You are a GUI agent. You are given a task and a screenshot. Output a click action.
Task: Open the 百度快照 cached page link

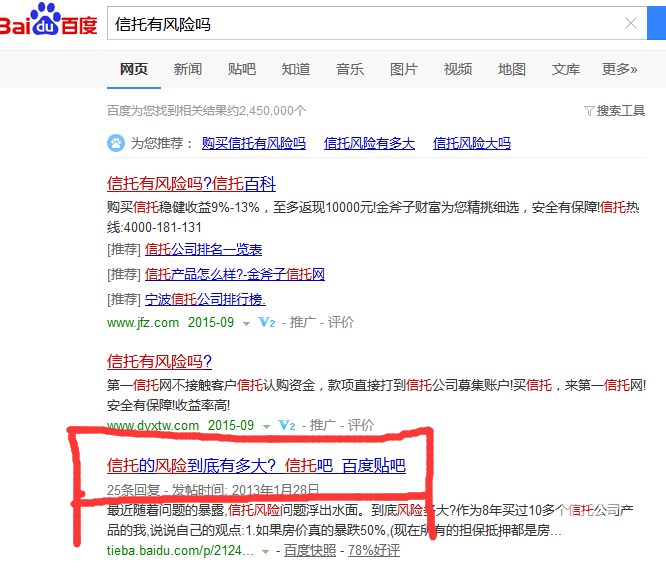click(310, 551)
